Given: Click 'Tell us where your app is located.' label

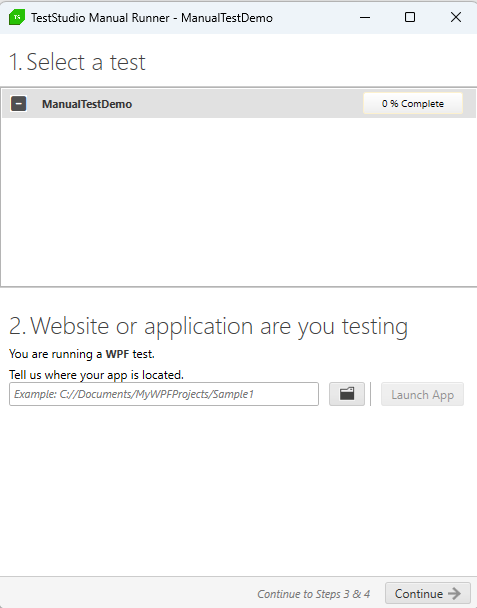Looking at the screenshot, I should [96, 375].
